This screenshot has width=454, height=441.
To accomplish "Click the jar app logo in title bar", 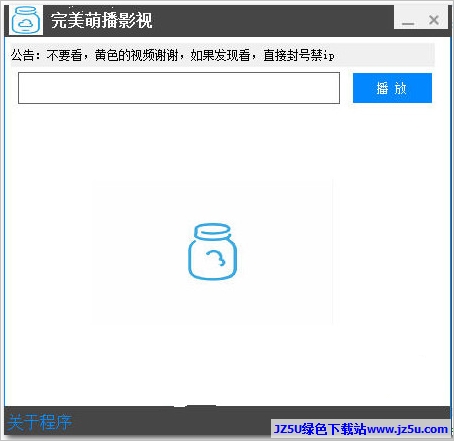I will 26,20.
